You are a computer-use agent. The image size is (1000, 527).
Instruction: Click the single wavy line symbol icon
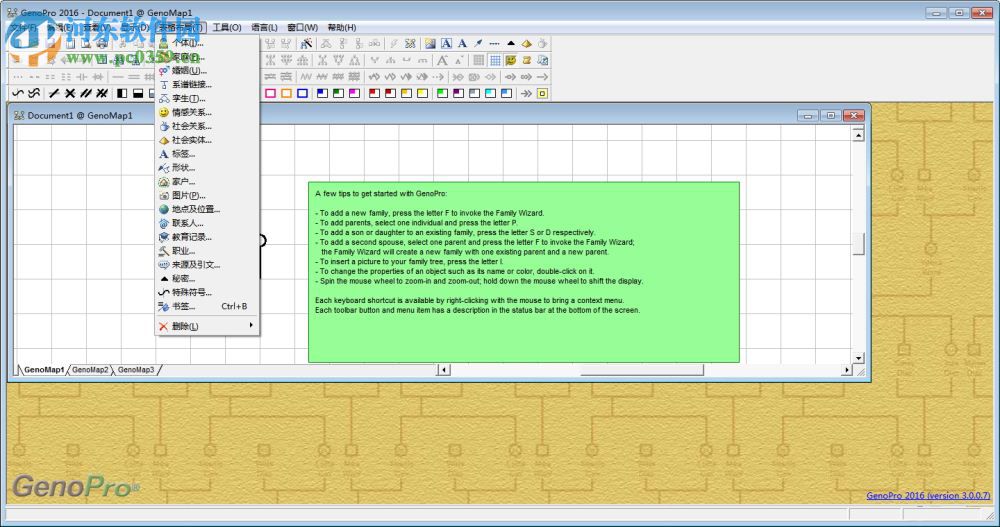pos(18,93)
